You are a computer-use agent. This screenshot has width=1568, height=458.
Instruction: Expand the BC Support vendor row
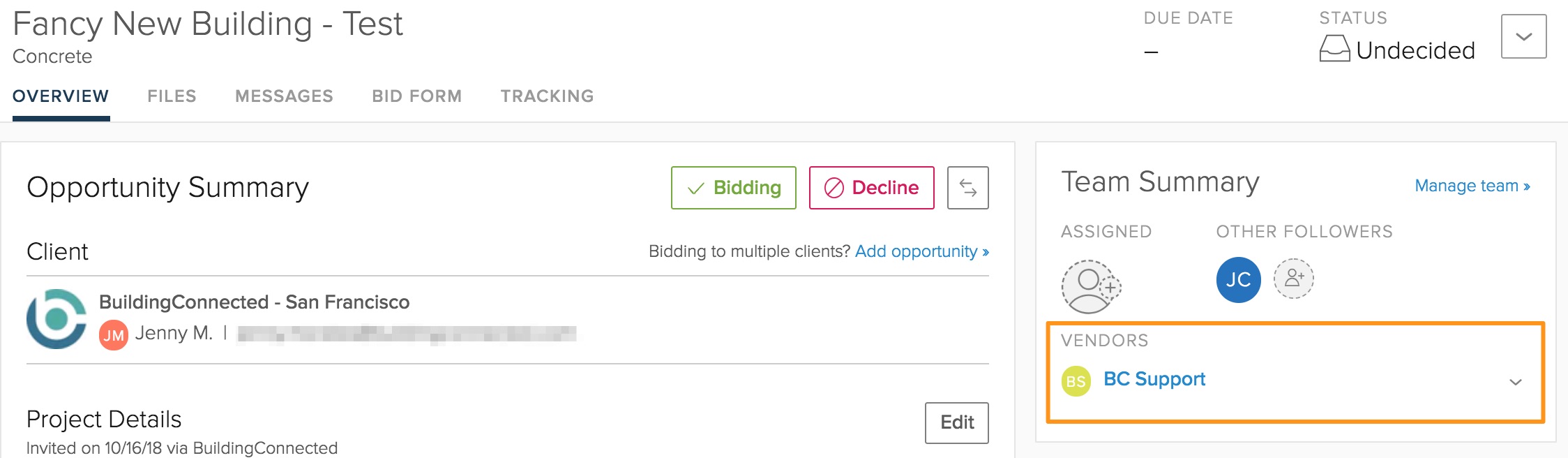click(1515, 382)
